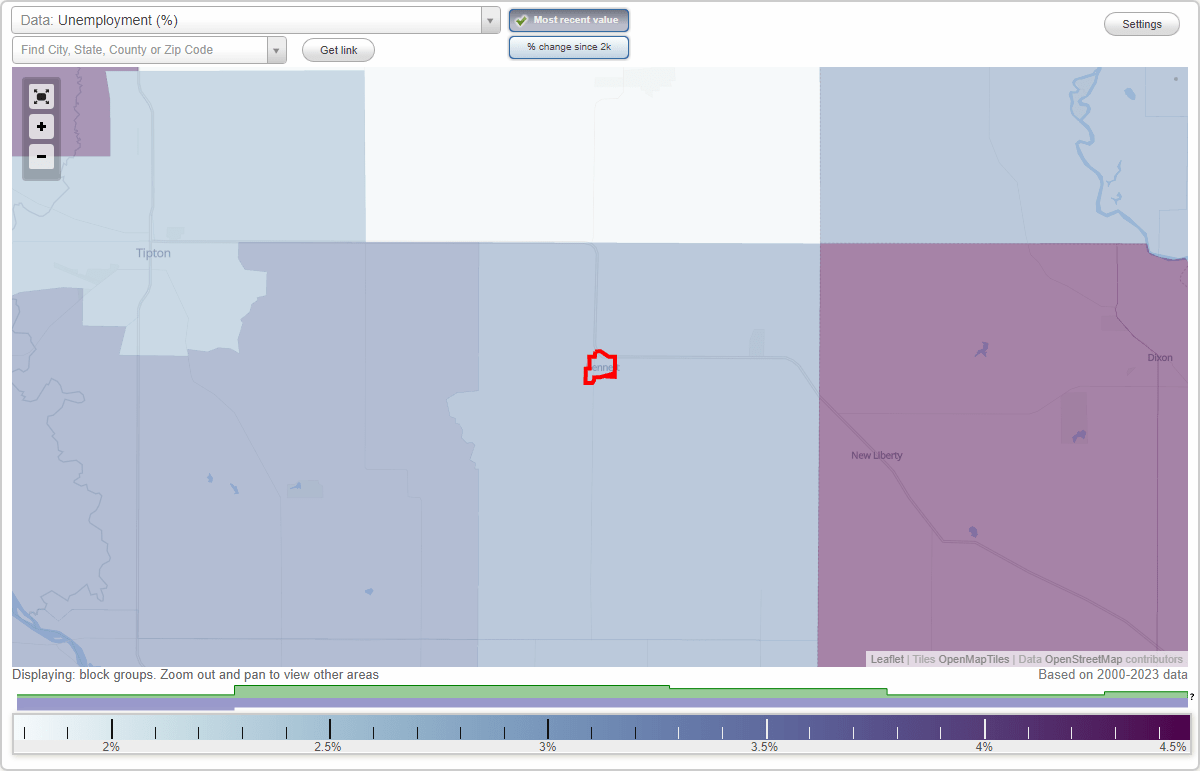Click the Data dropdown arrow

point(489,19)
